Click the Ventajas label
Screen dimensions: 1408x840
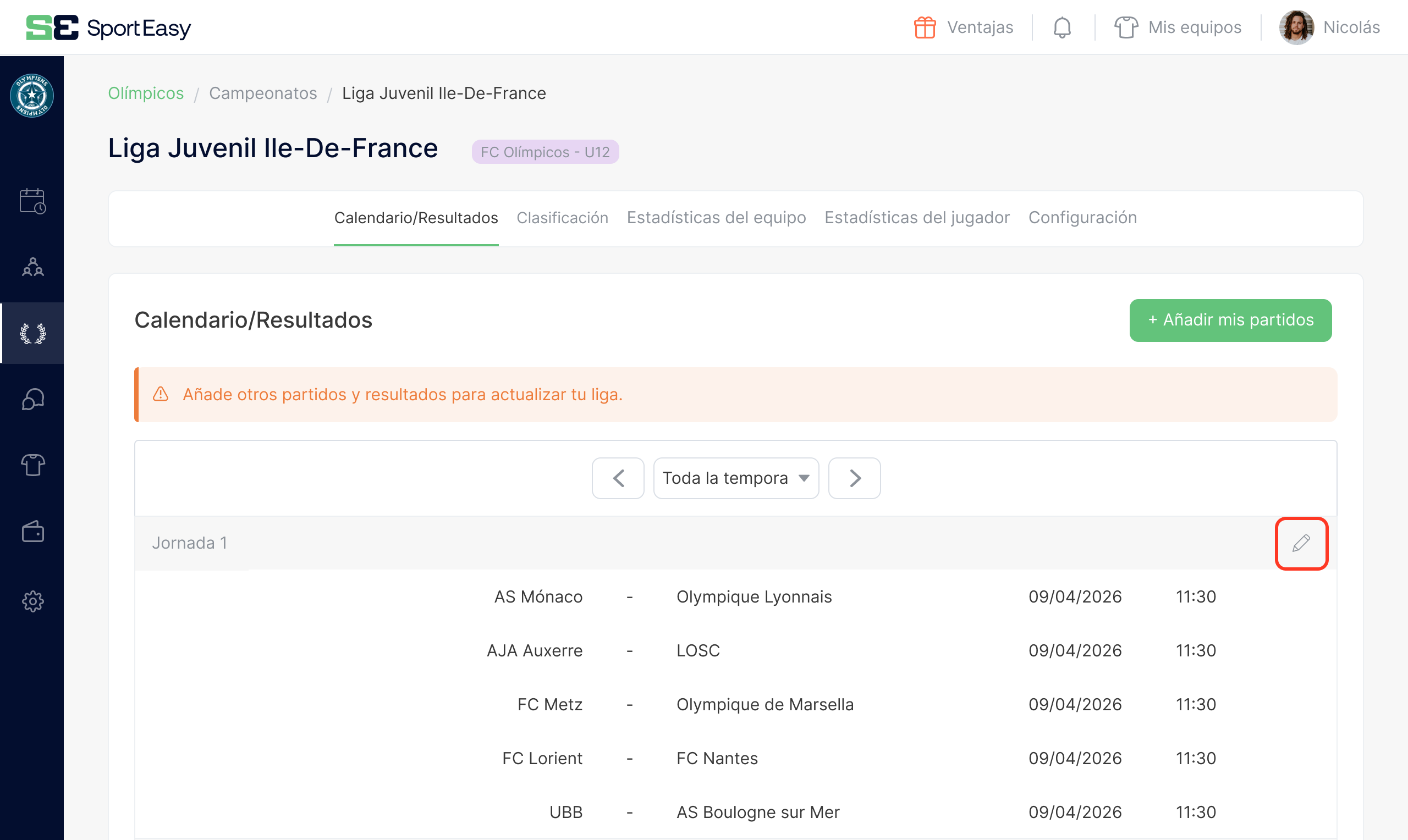980,27
